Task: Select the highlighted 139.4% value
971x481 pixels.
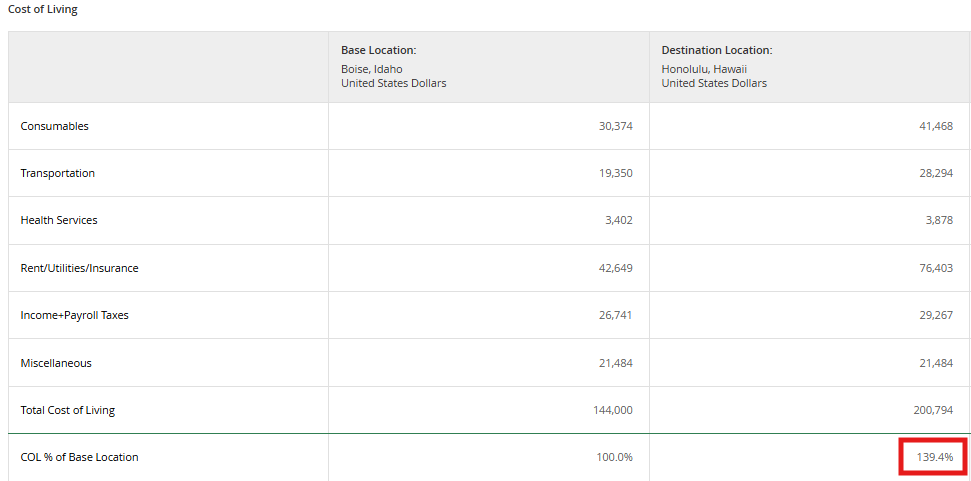Action: click(x=935, y=457)
